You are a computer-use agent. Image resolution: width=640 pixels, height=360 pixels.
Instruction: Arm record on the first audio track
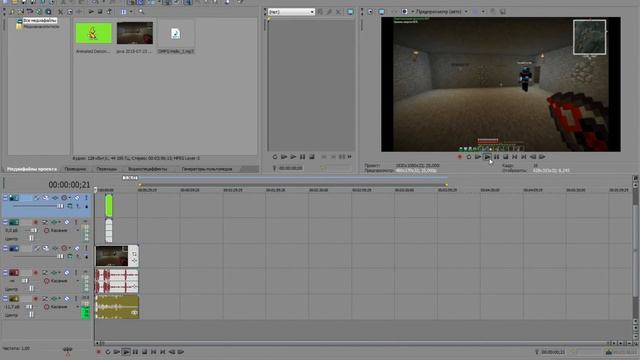click(36, 222)
